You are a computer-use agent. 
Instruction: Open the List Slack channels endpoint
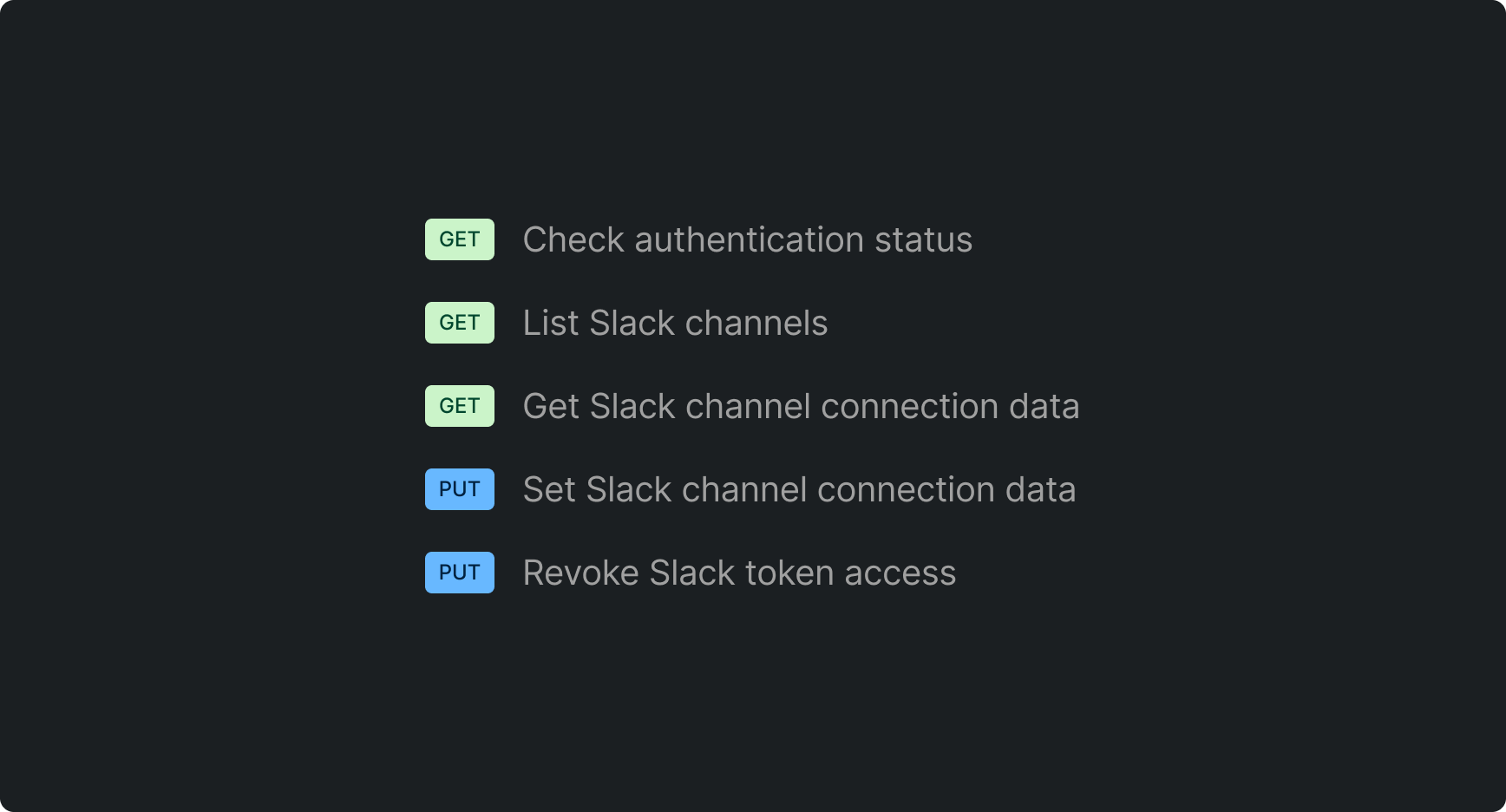(x=675, y=322)
